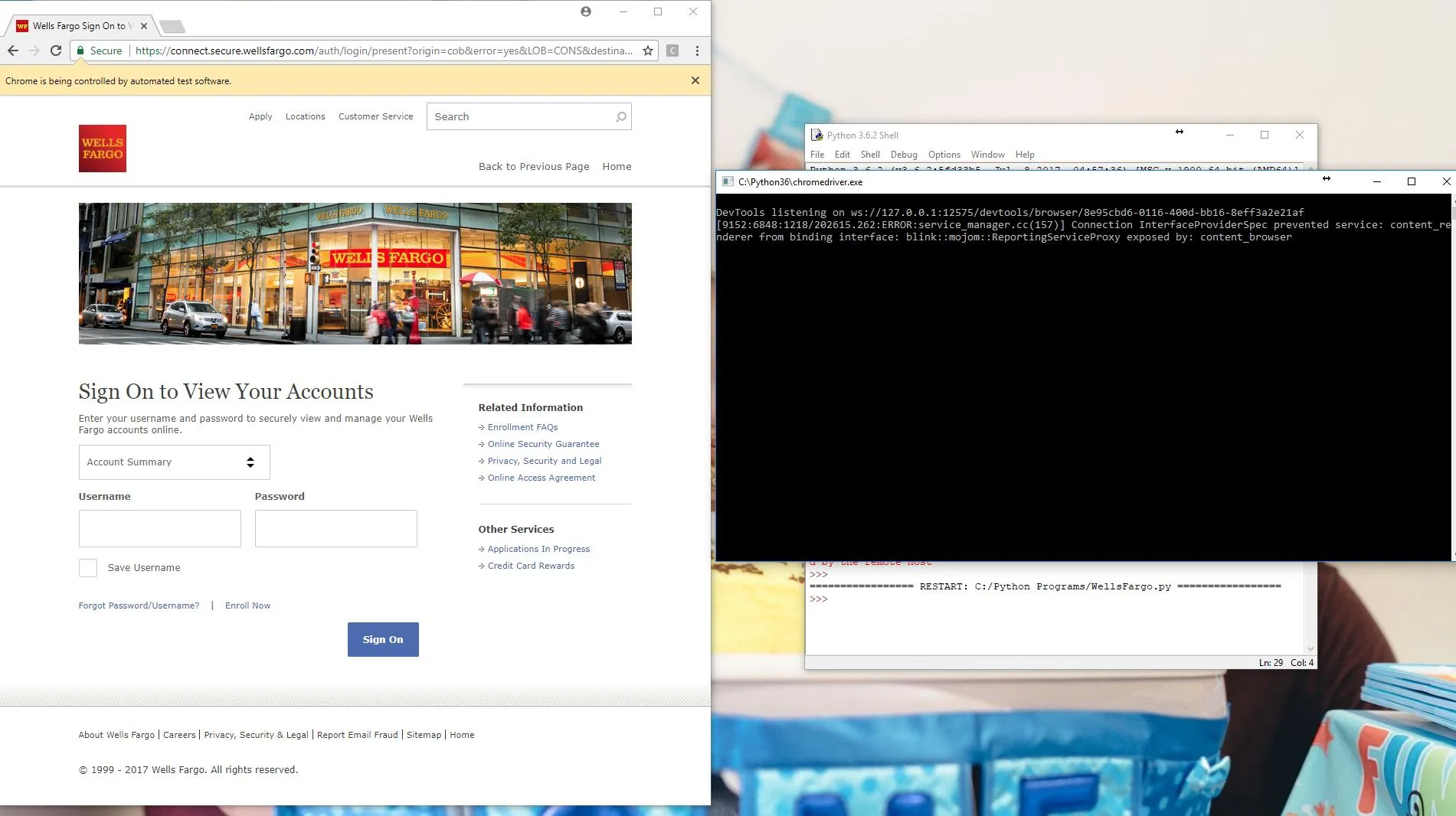Click the Chrome forward arrow

34,51
